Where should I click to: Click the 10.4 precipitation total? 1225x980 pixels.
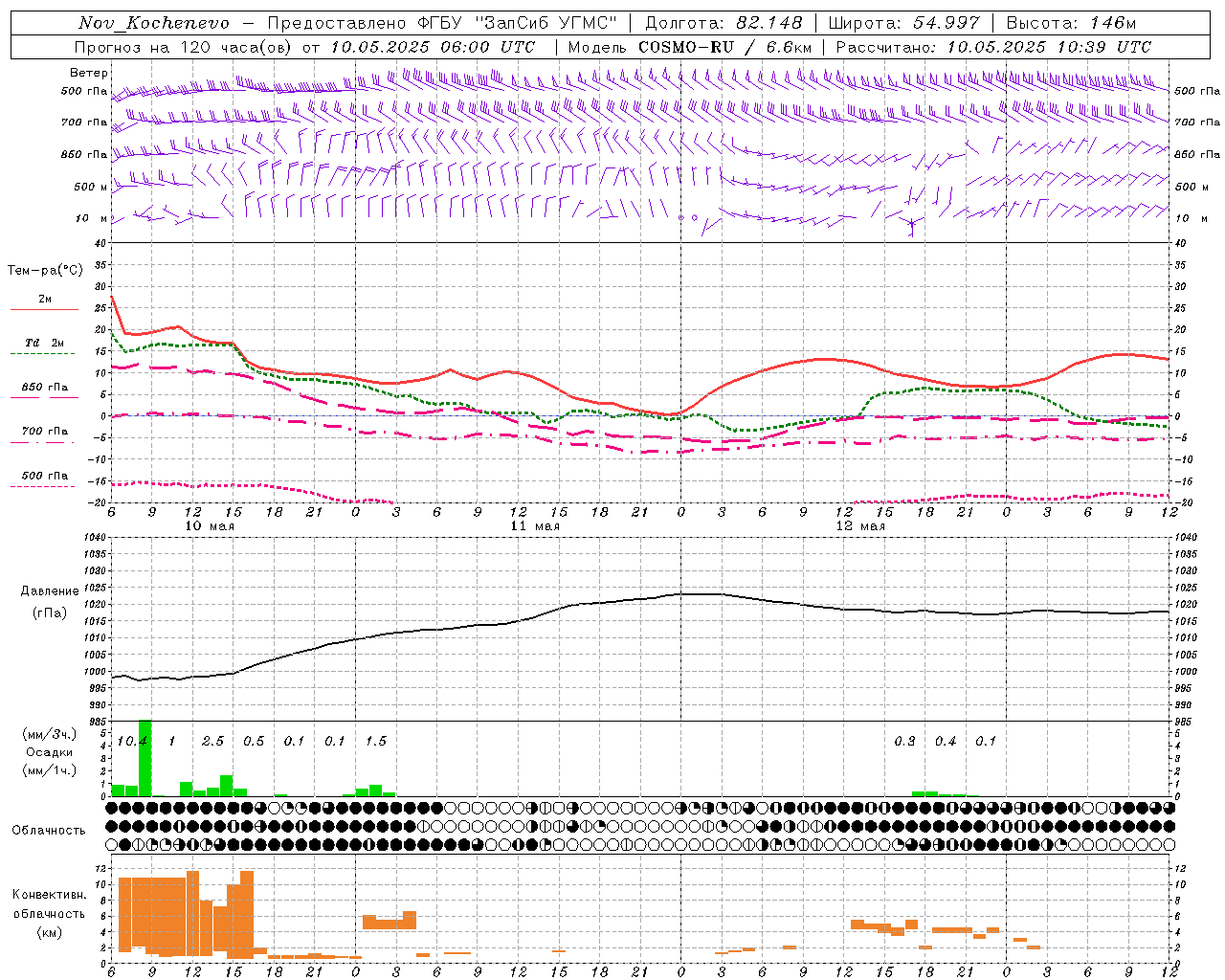click(x=131, y=742)
